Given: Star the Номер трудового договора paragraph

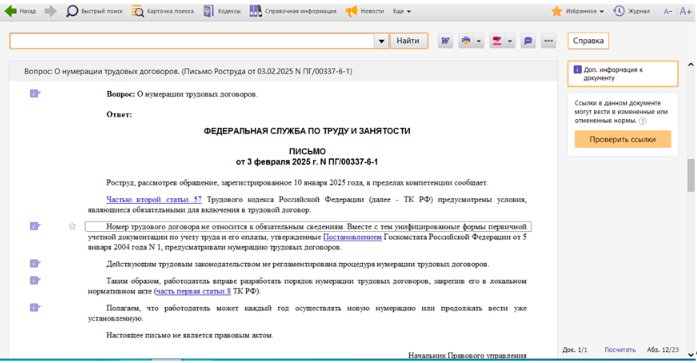Looking at the screenshot, I should point(72,226).
